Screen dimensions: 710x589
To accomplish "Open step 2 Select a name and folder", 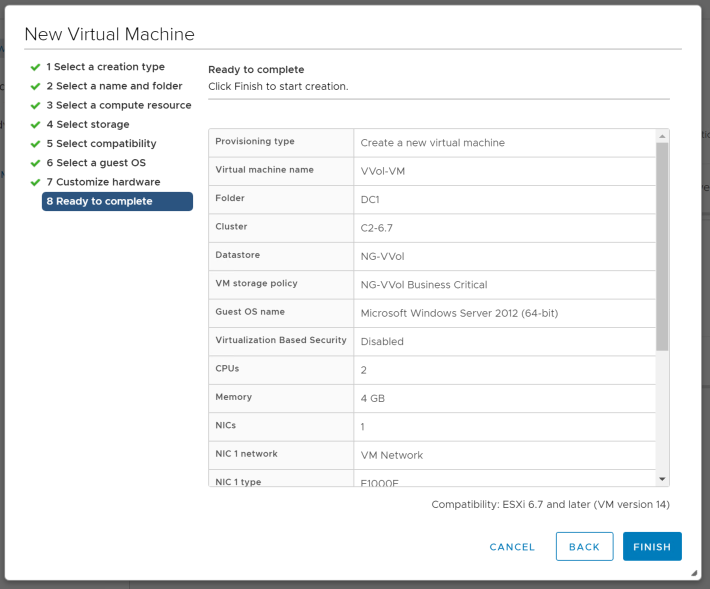I will (114, 86).
